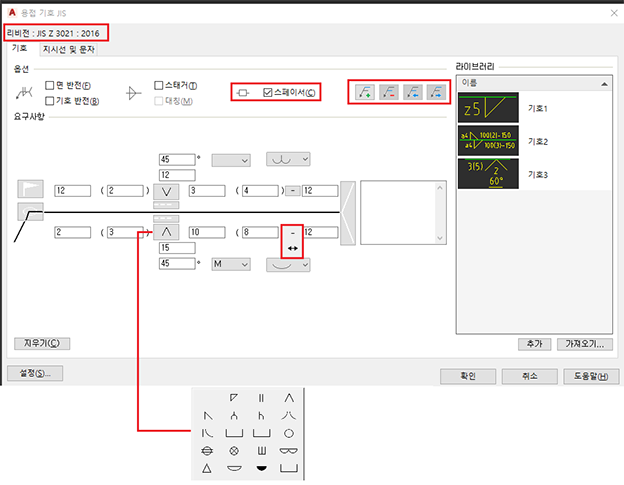Image resolution: width=624 pixels, height=485 pixels.
Task: Click the tail button at reference line end
Action: (x=347, y=213)
